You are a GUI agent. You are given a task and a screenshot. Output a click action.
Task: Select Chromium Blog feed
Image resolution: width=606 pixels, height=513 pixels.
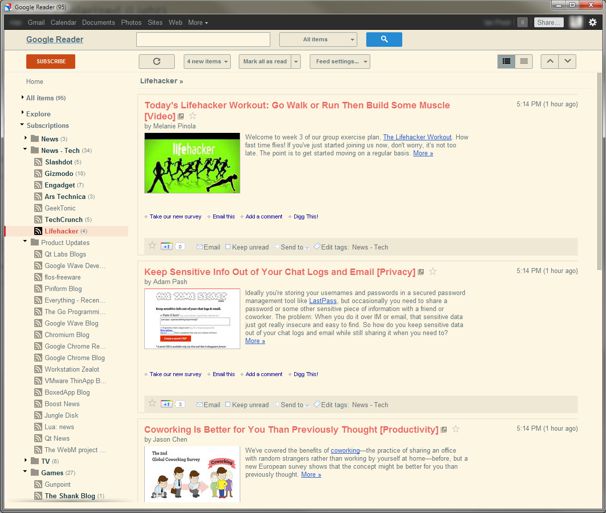point(67,335)
